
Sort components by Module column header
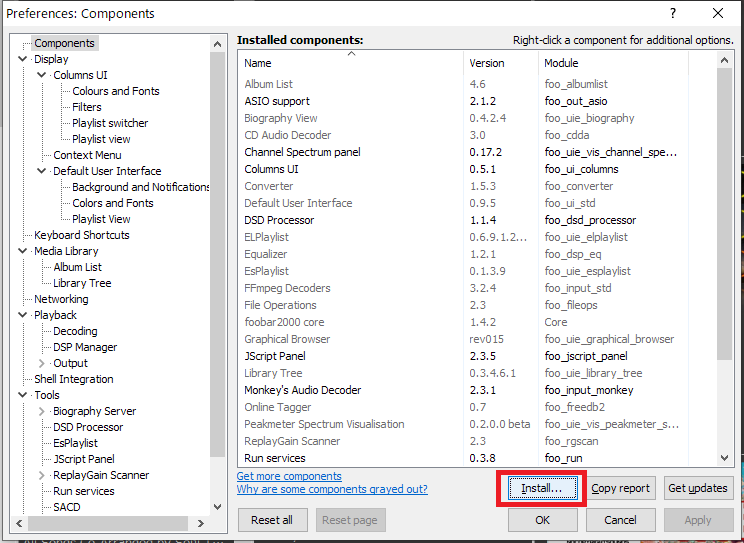(x=613, y=63)
